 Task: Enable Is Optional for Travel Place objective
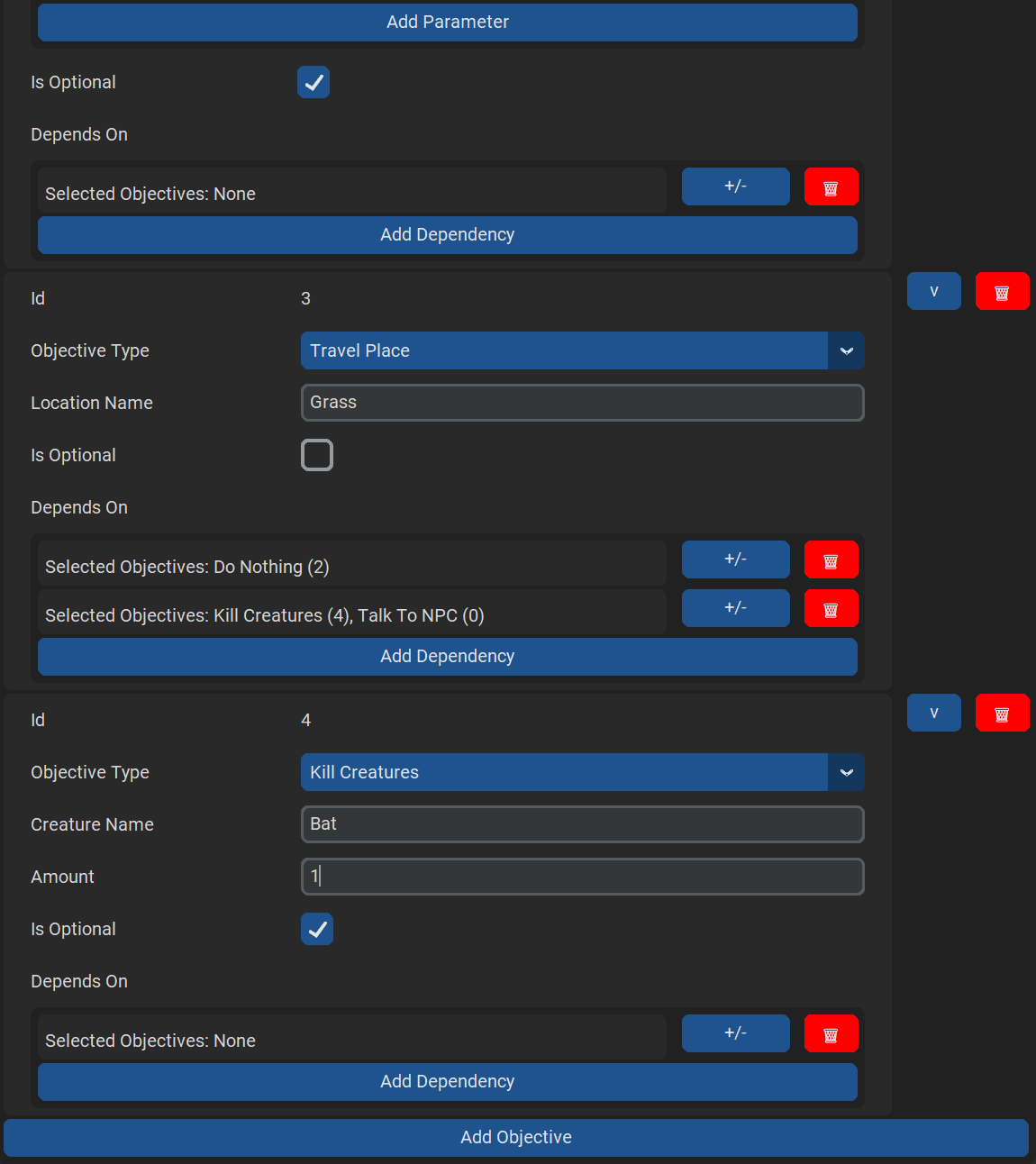[317, 455]
